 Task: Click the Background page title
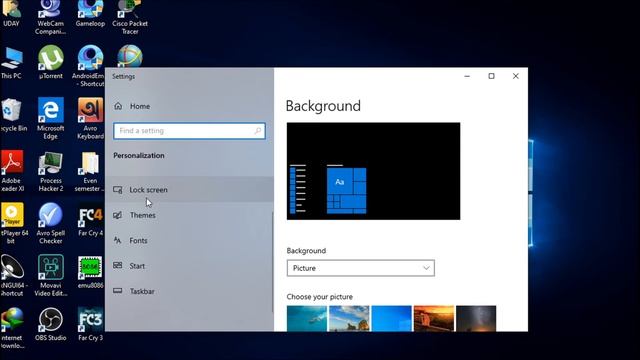[x=323, y=106]
